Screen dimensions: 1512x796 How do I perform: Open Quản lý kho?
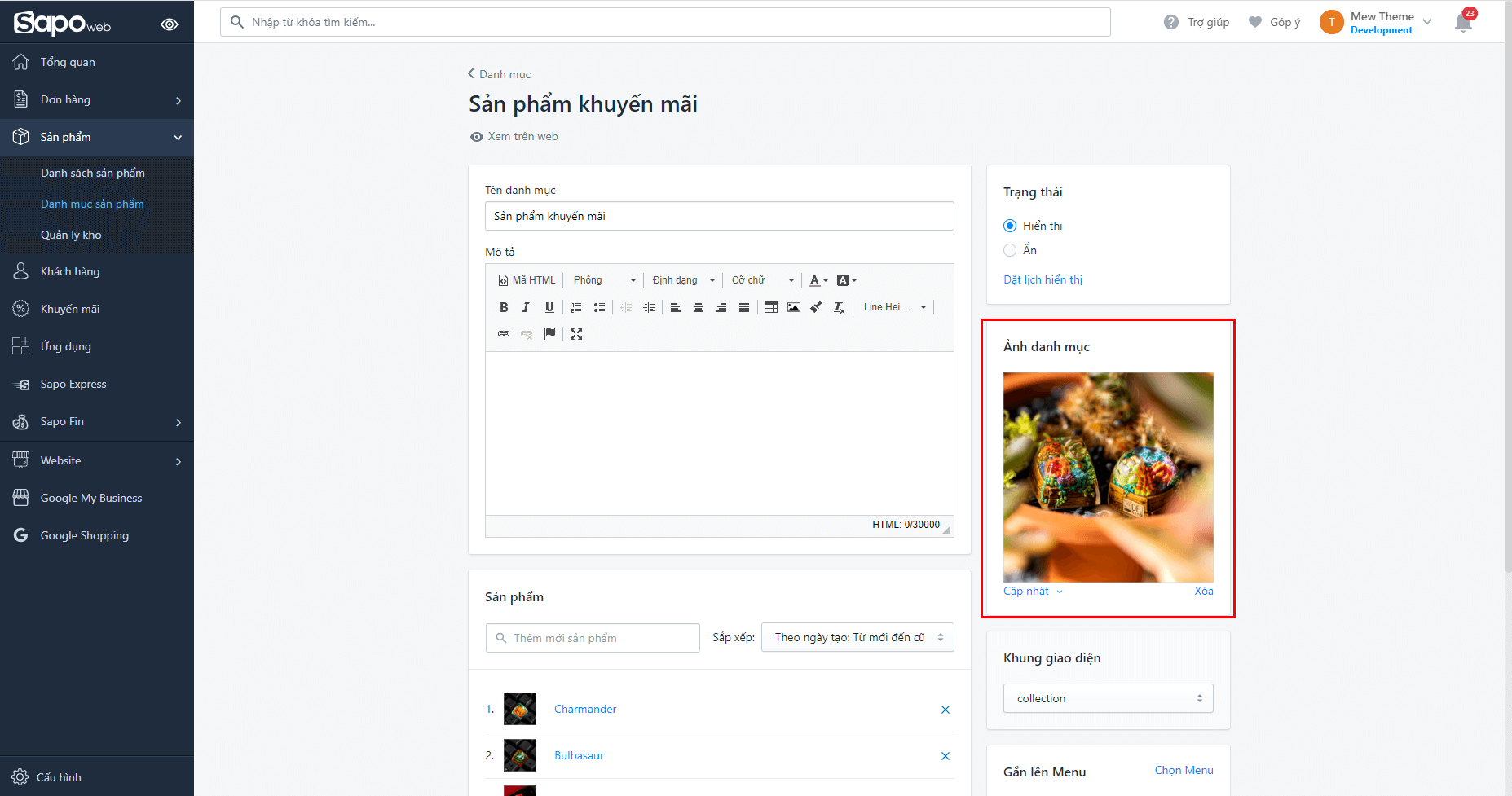coord(71,235)
